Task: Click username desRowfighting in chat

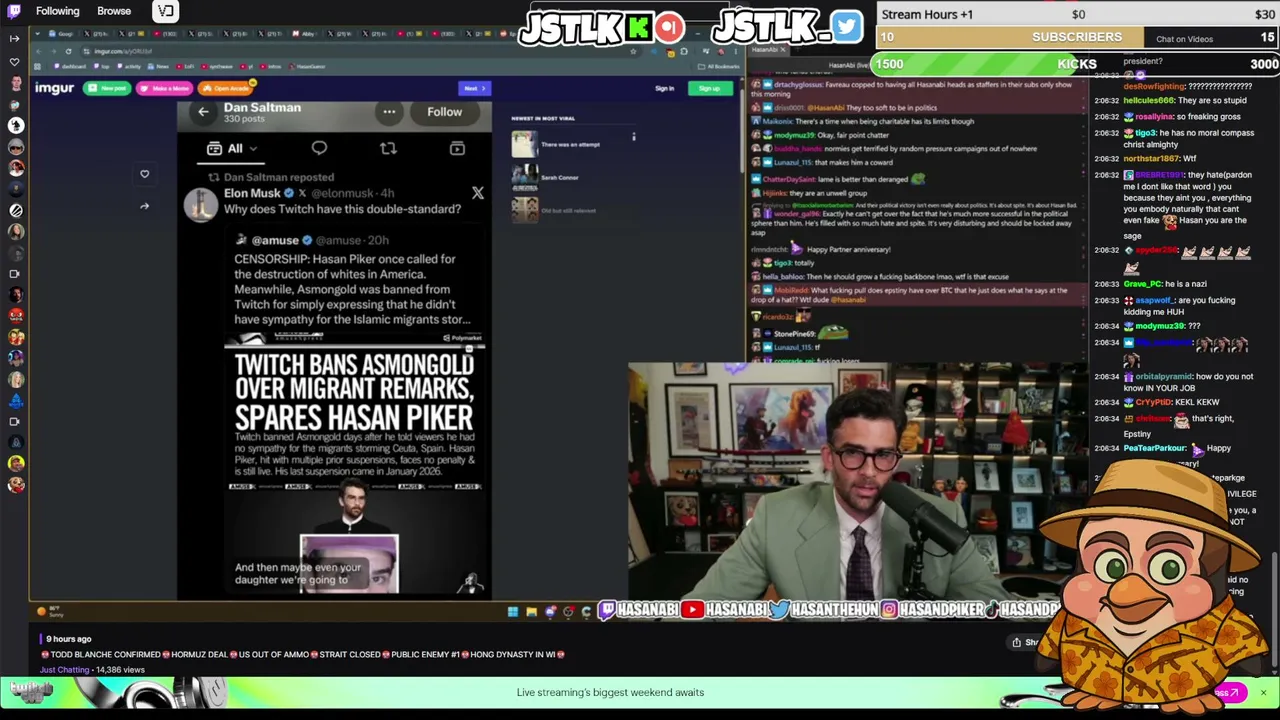Action: 1153,86
